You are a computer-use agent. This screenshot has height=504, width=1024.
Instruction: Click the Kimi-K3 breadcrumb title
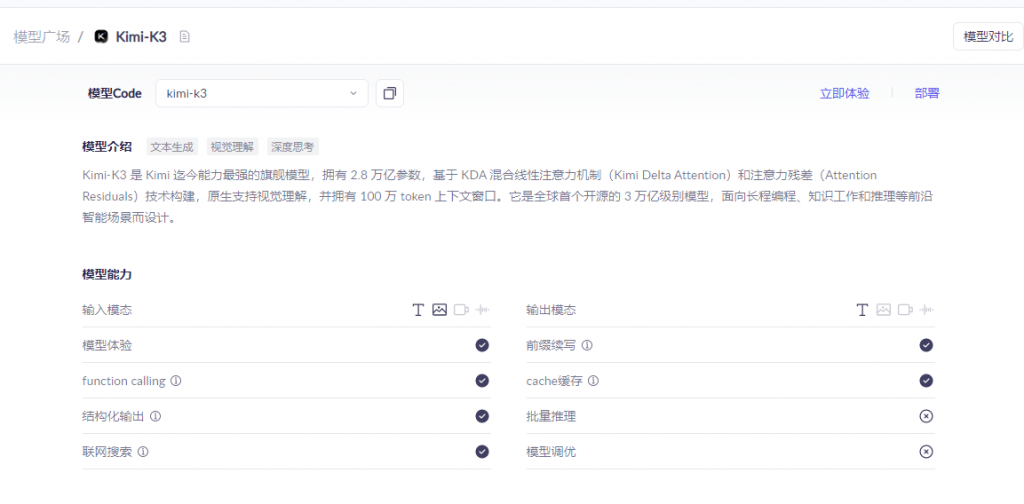[x=141, y=37]
